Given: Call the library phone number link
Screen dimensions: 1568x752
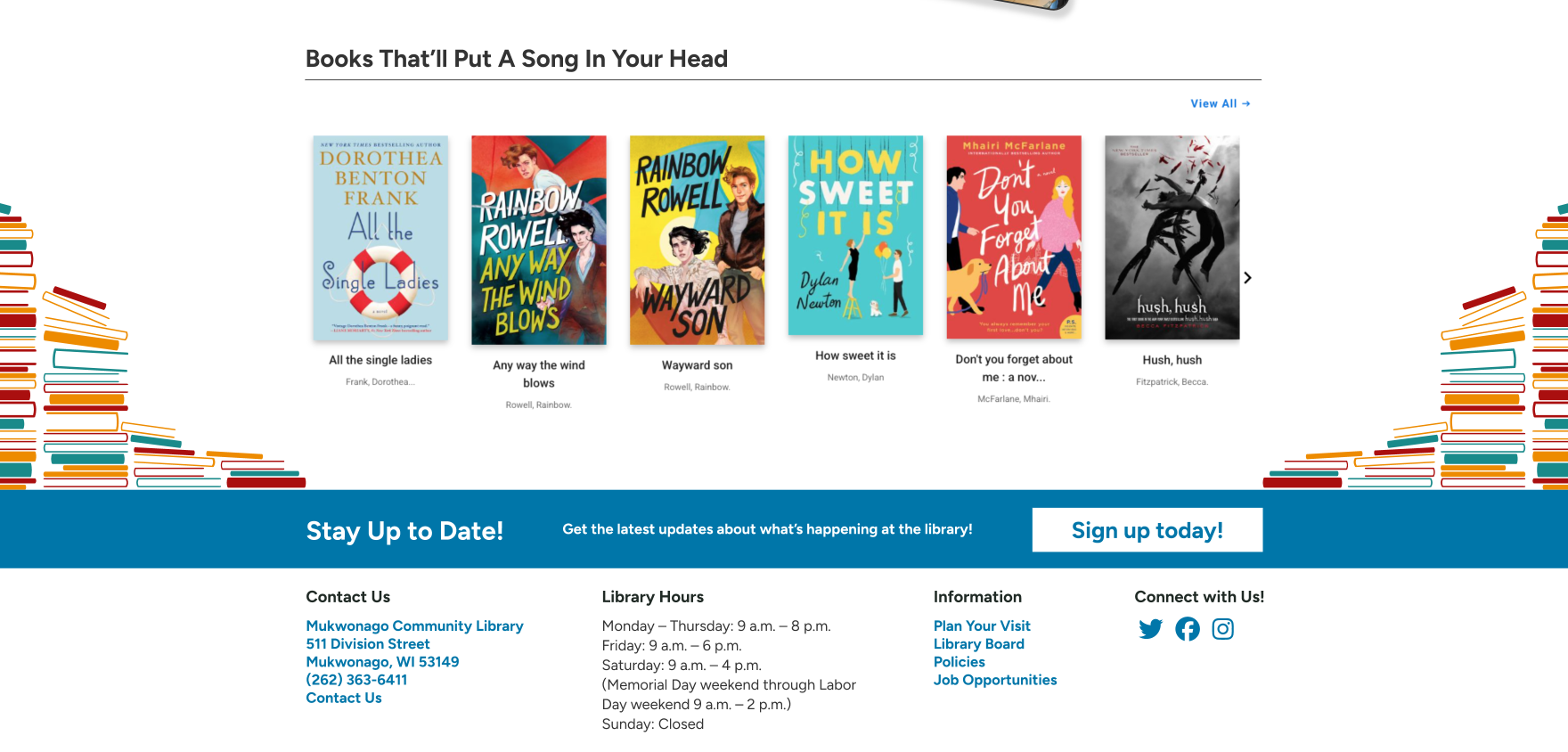Looking at the screenshot, I should click(356, 680).
